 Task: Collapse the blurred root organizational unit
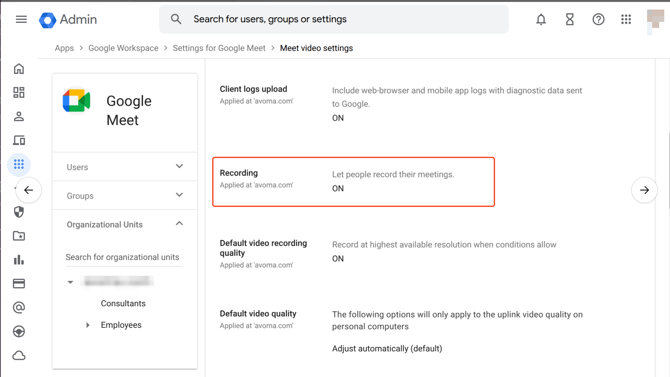71,282
